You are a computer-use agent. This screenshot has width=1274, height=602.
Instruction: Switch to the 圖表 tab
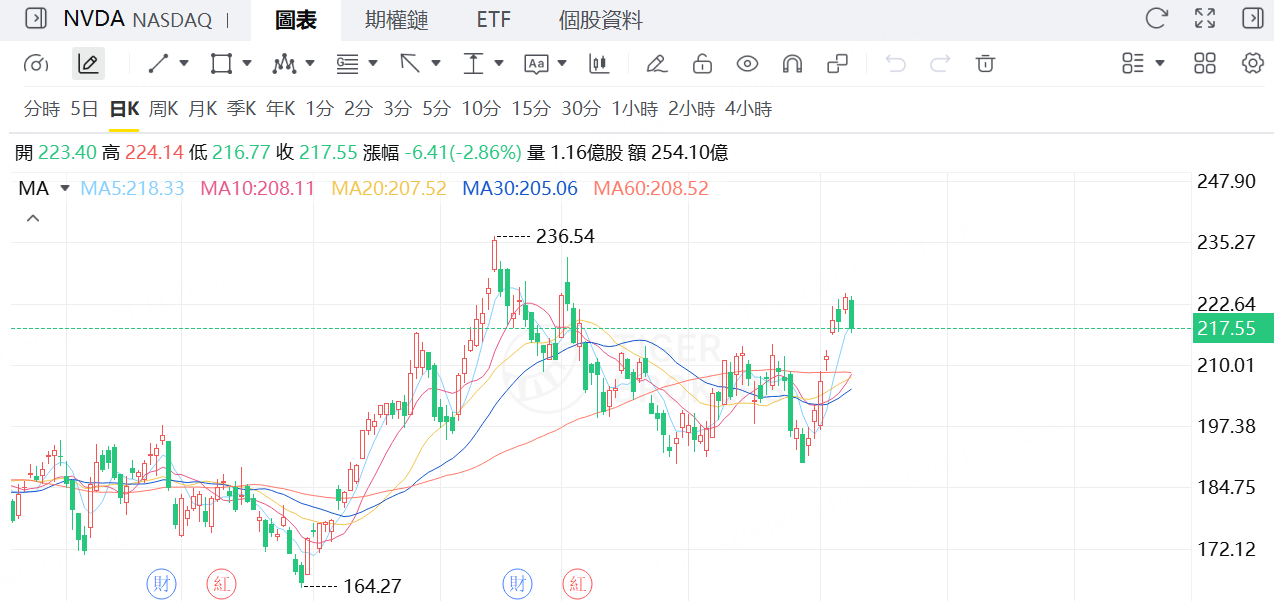294,20
